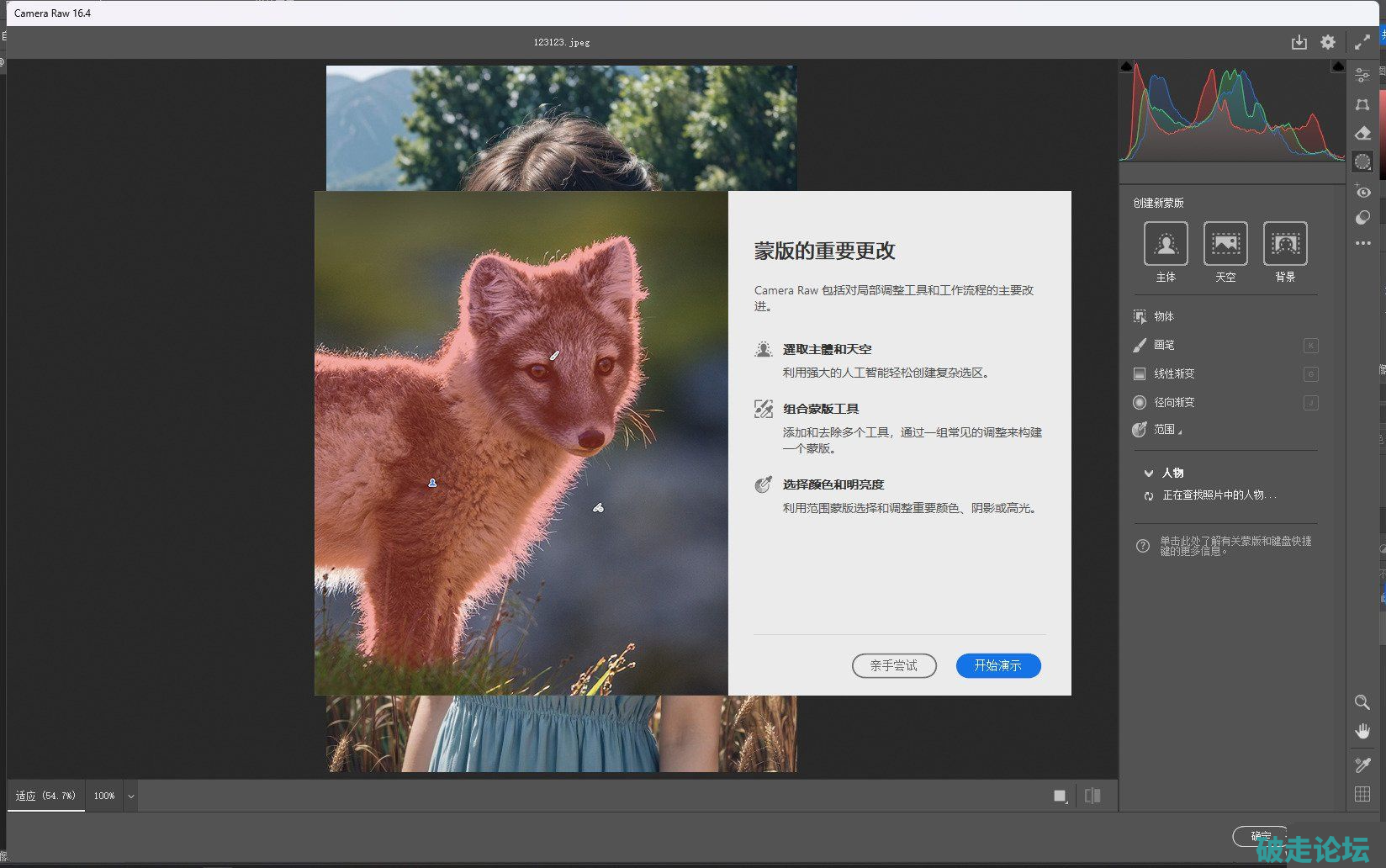
Task: Click the 亲手尝试 (Try it yourself) button
Action: click(x=894, y=665)
